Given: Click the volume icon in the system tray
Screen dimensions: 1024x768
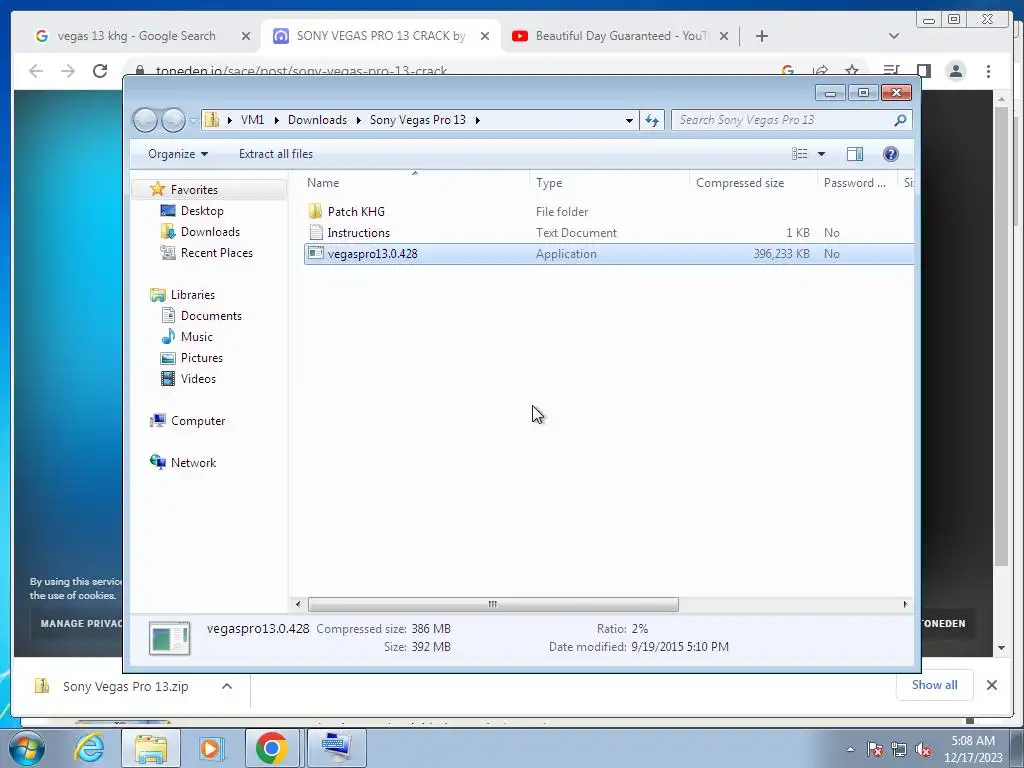Looking at the screenshot, I should tap(923, 750).
